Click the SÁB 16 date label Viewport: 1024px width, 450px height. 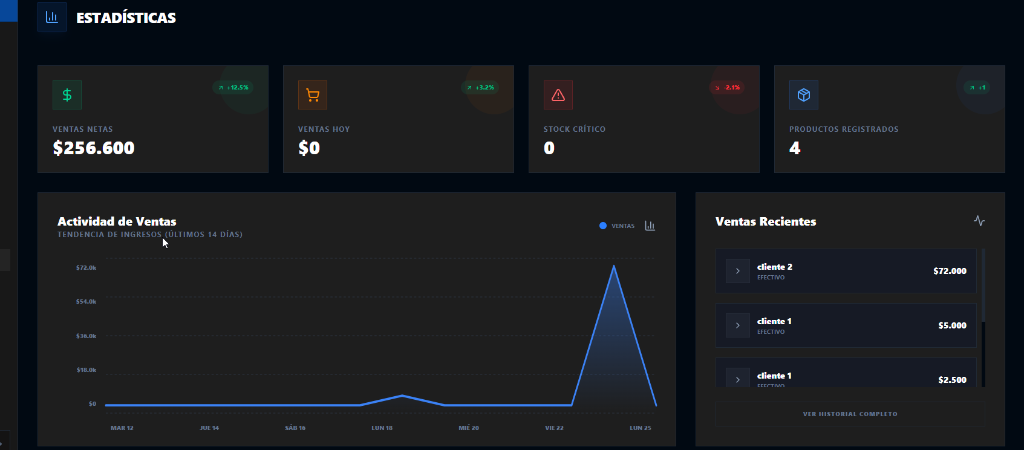(295, 428)
